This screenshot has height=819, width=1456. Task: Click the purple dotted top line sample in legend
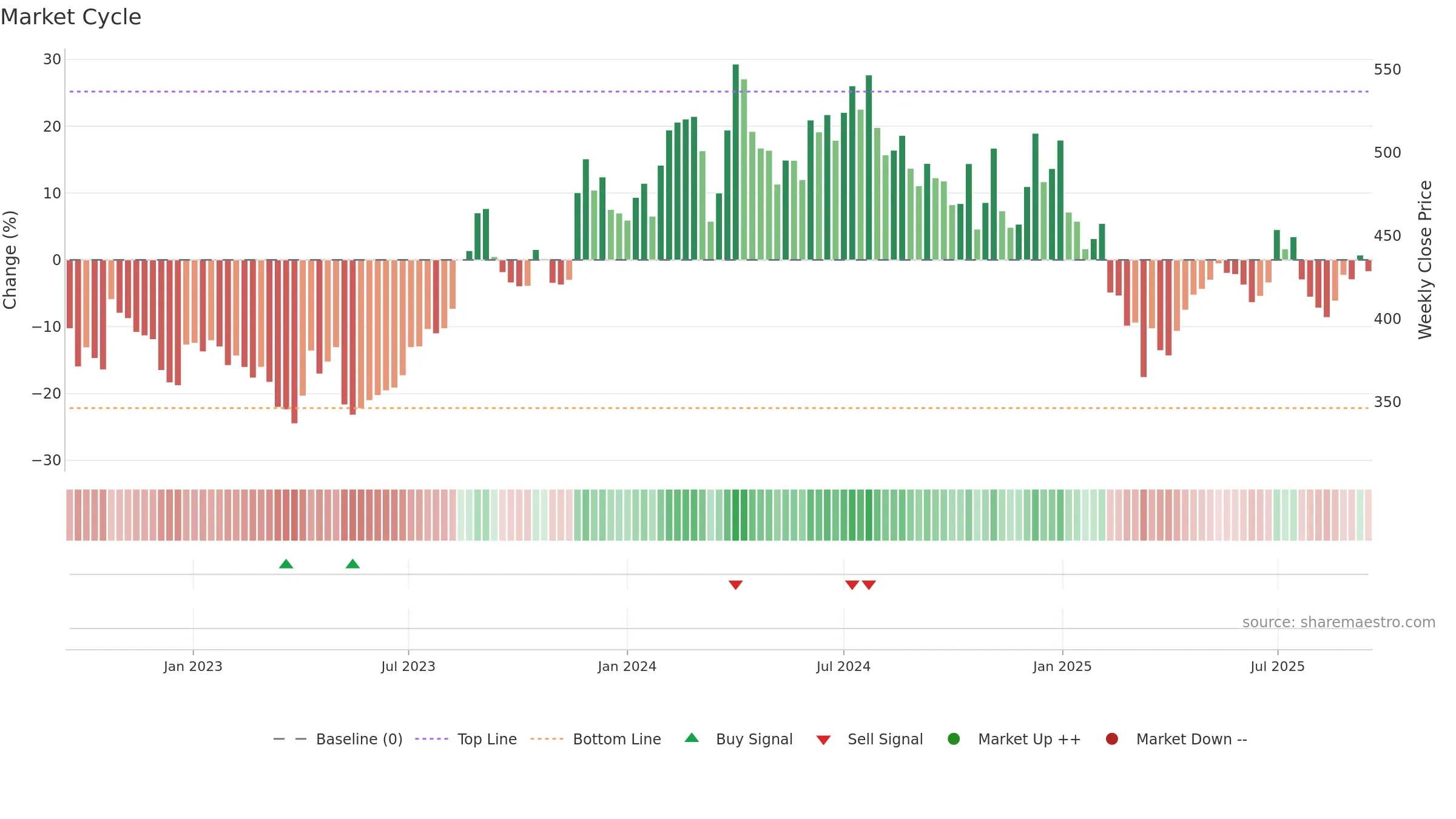tap(431, 739)
